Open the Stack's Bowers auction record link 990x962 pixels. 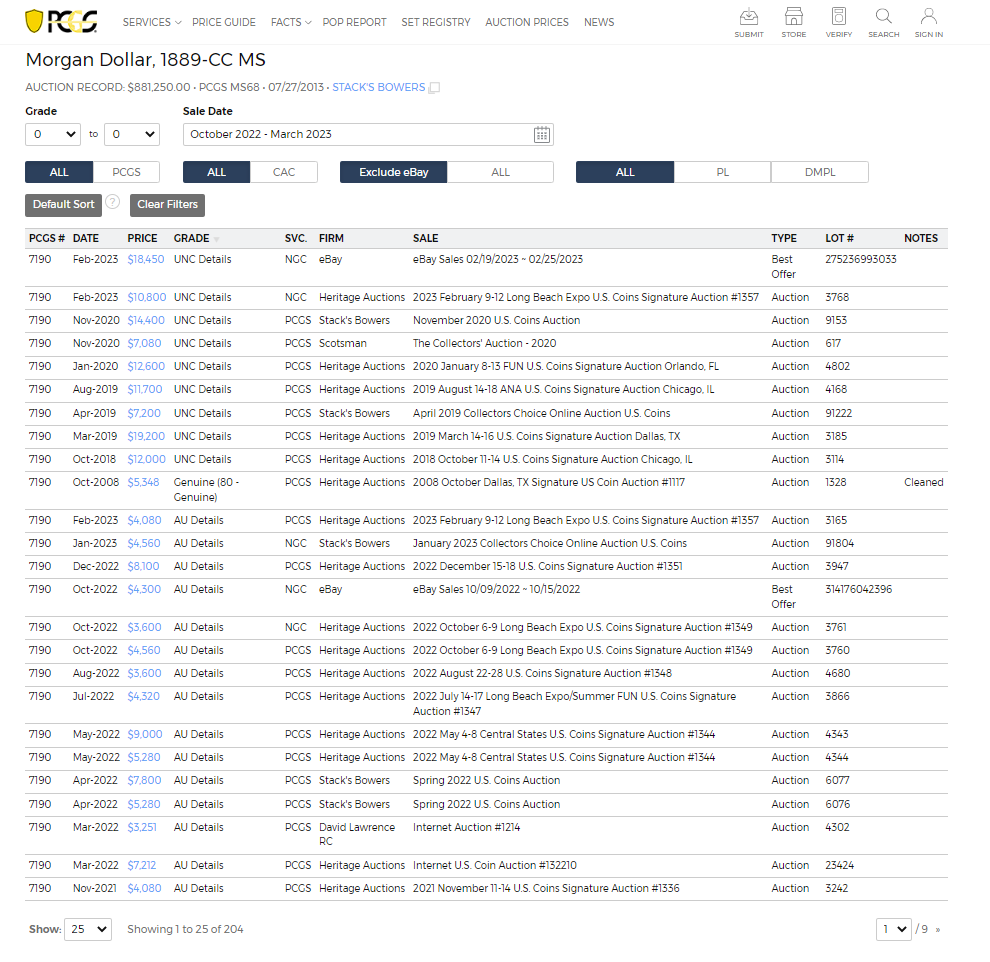[379, 87]
